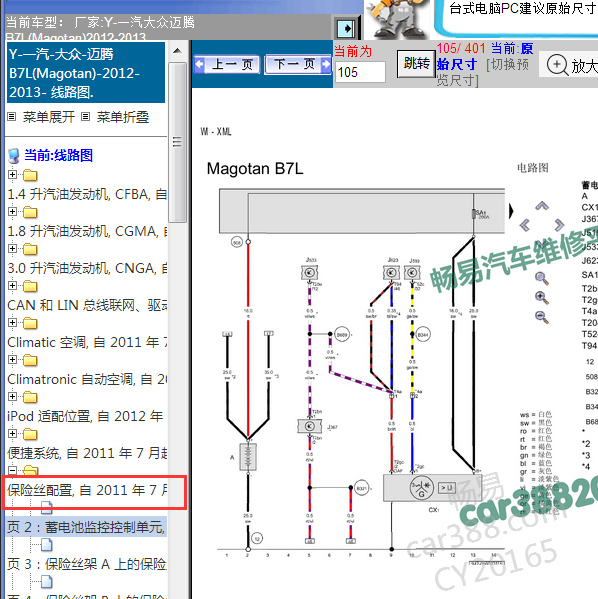Click document icon below 页 3 entry

point(47,582)
